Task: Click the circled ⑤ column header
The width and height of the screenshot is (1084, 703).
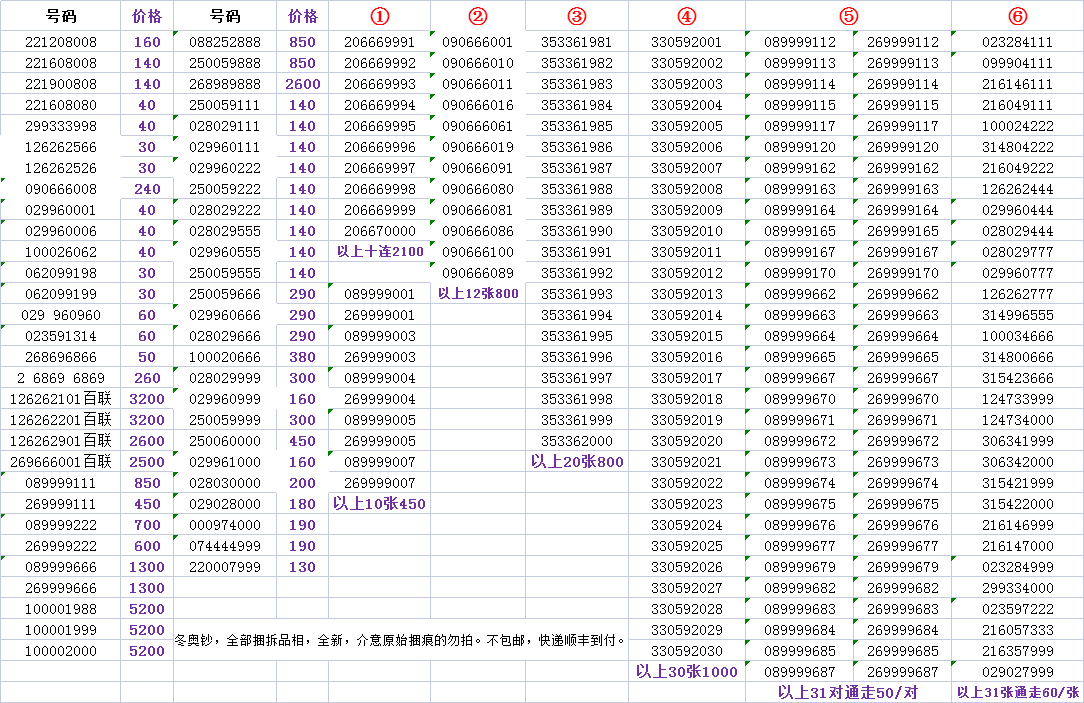Action: click(x=848, y=16)
